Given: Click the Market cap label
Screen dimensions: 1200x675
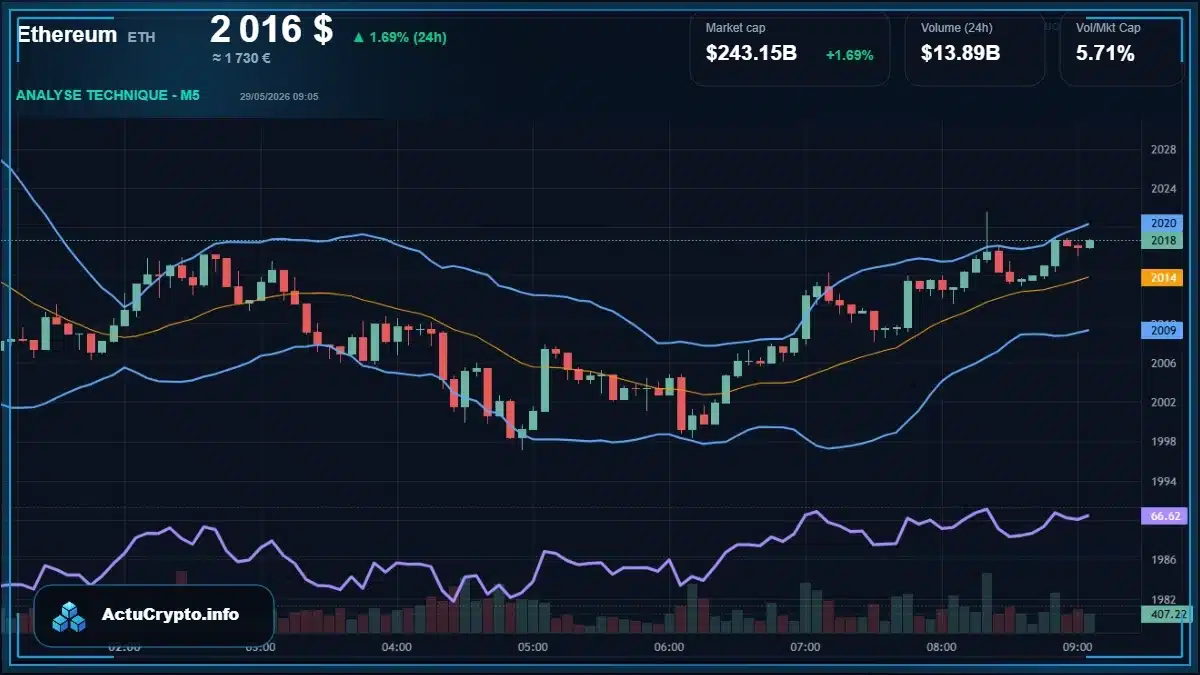Looking at the screenshot, I should 735,28.
